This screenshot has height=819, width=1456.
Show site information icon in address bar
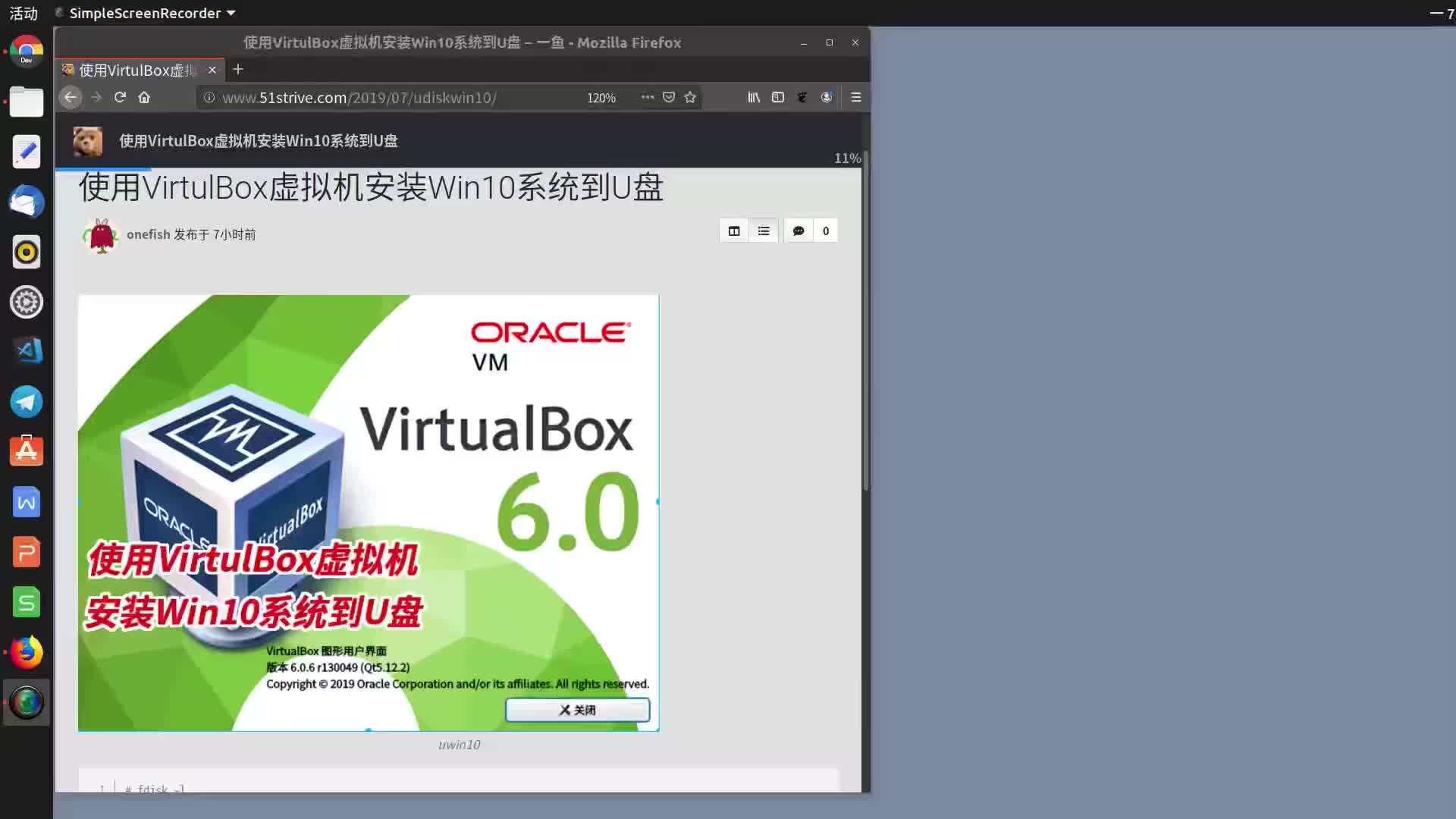click(209, 97)
